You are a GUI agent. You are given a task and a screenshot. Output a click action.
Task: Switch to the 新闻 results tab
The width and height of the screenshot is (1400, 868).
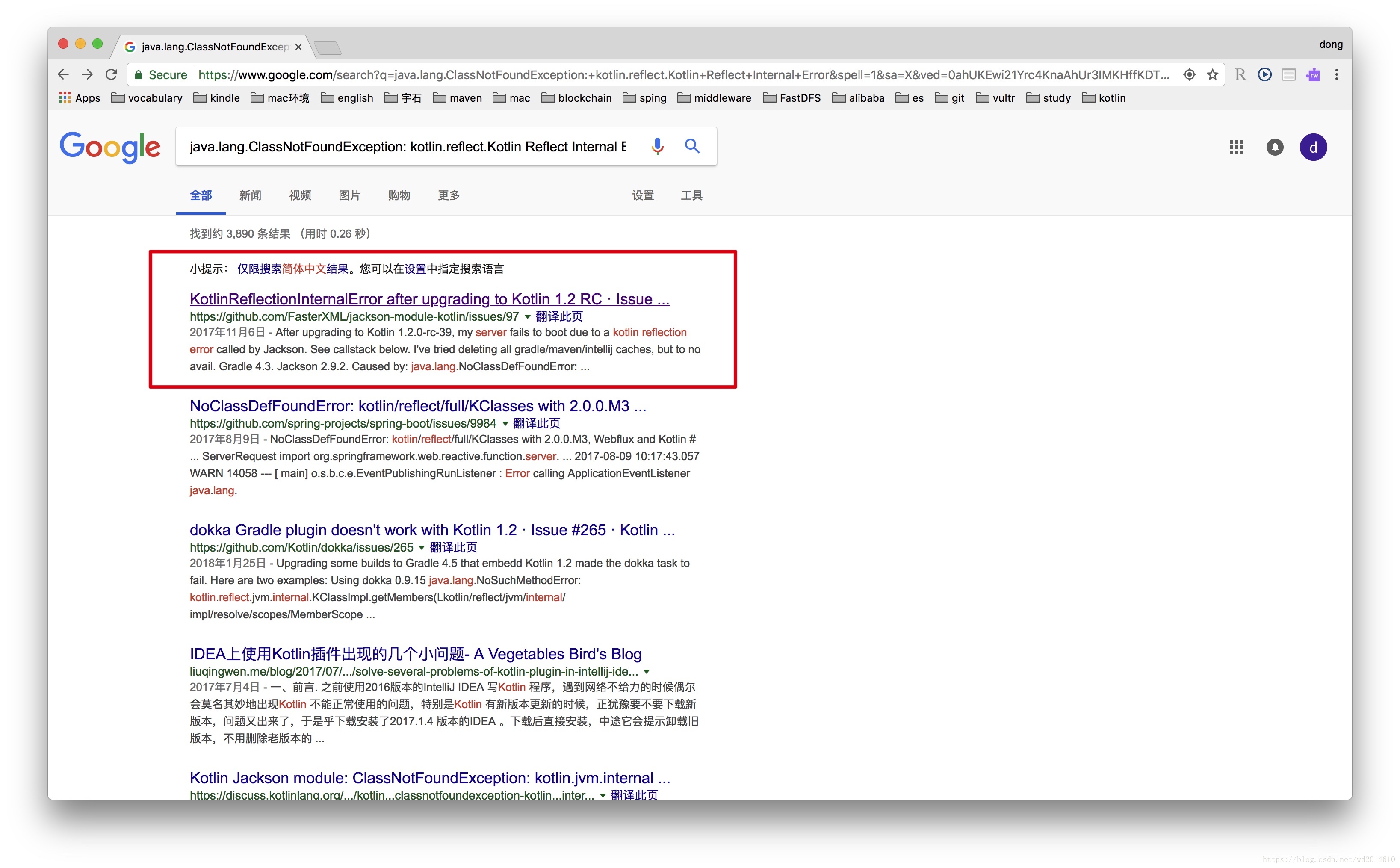tap(250, 196)
